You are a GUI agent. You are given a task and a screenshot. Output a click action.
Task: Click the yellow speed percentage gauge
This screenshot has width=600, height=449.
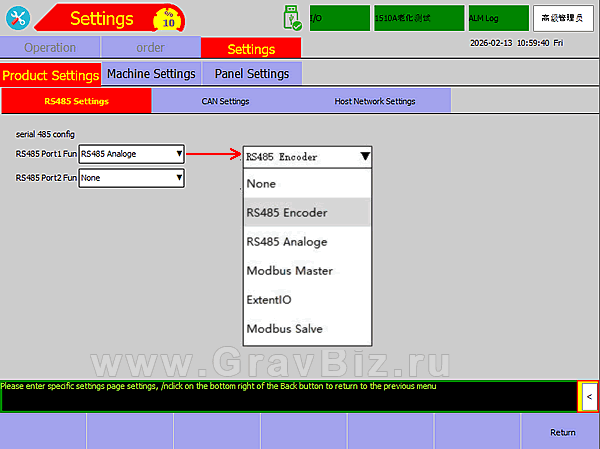click(168, 18)
